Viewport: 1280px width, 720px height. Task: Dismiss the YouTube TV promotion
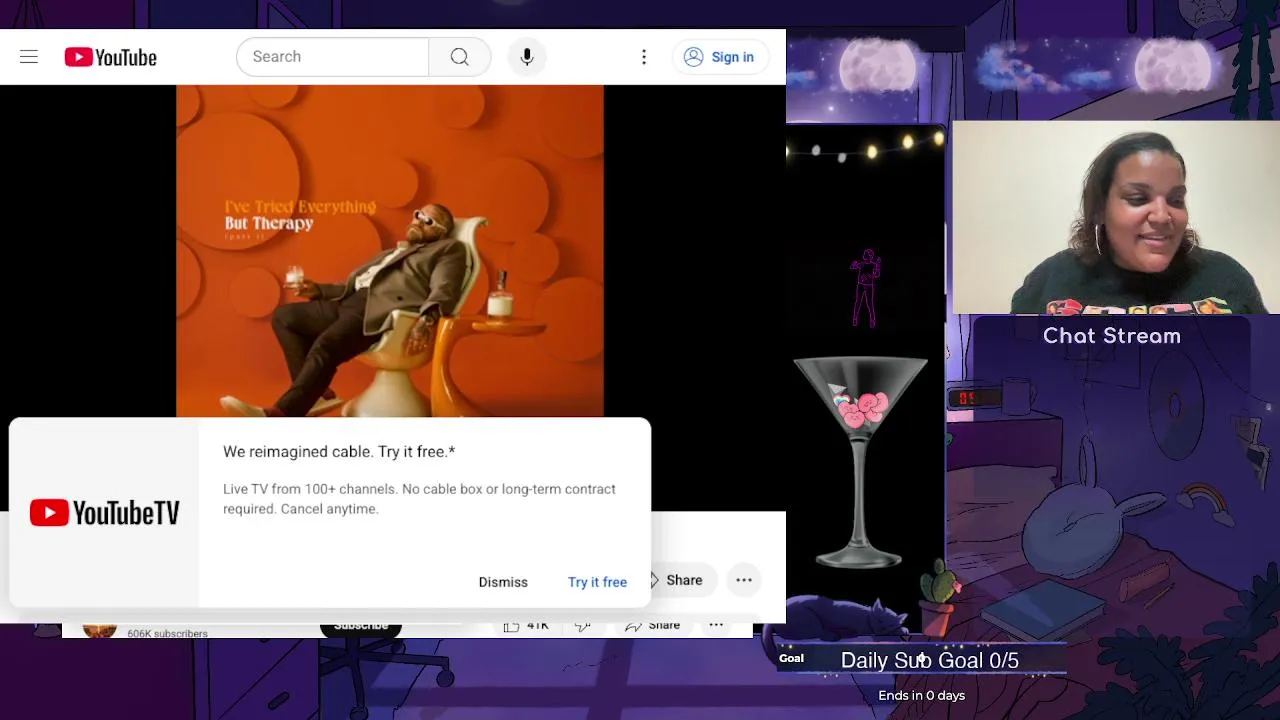point(503,582)
